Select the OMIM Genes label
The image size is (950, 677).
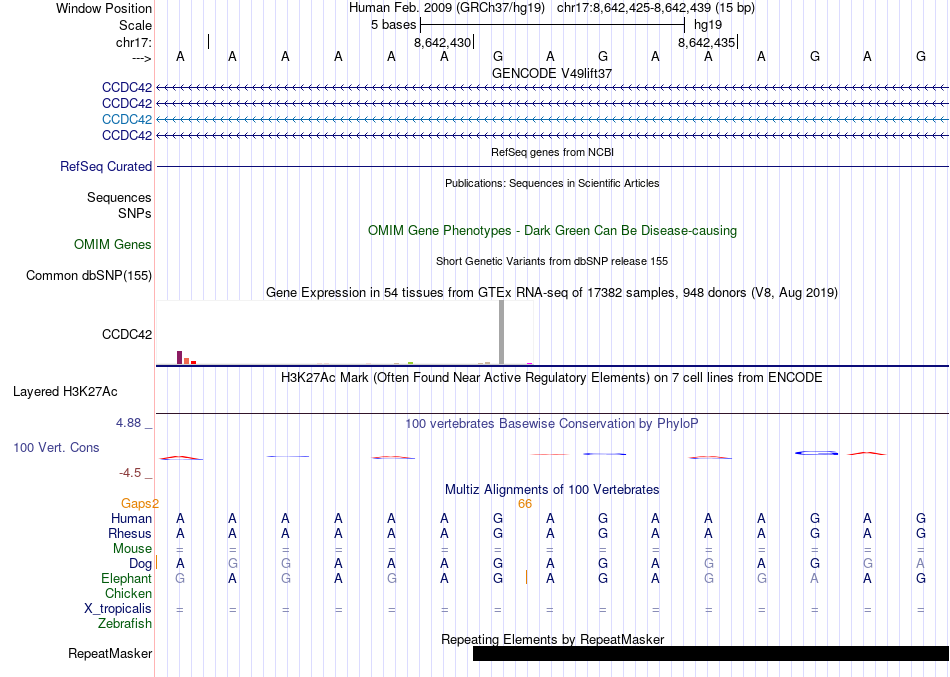tap(113, 245)
